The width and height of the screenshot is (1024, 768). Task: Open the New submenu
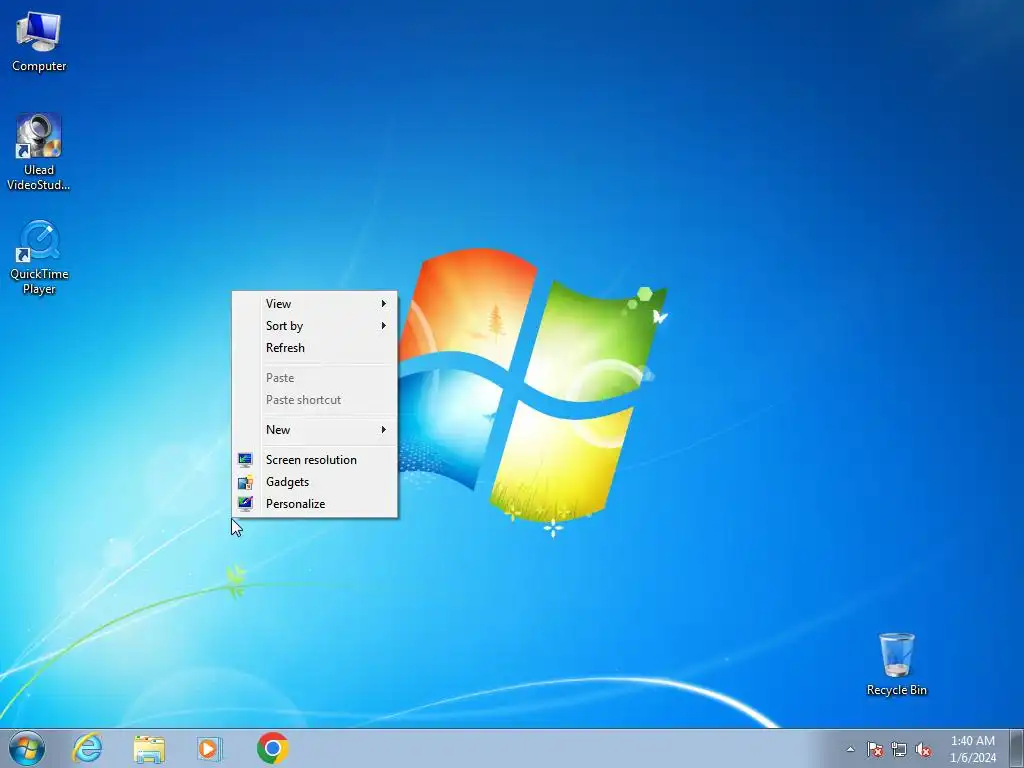click(314, 430)
